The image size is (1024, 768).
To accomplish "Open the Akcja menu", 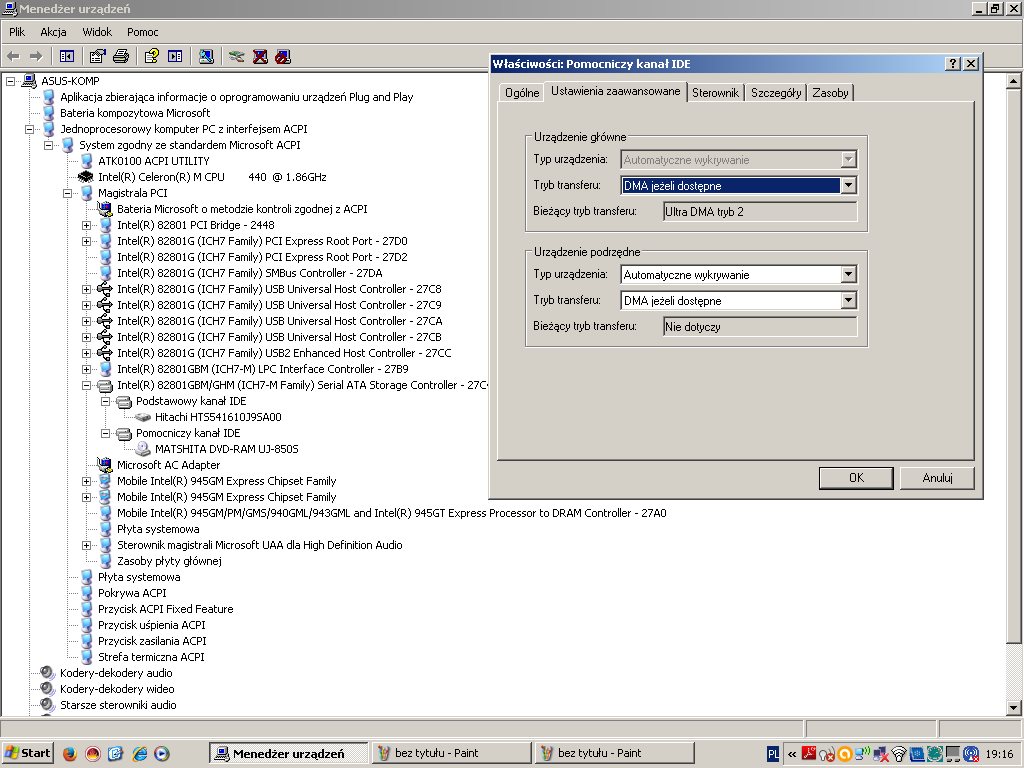I will click(x=53, y=32).
